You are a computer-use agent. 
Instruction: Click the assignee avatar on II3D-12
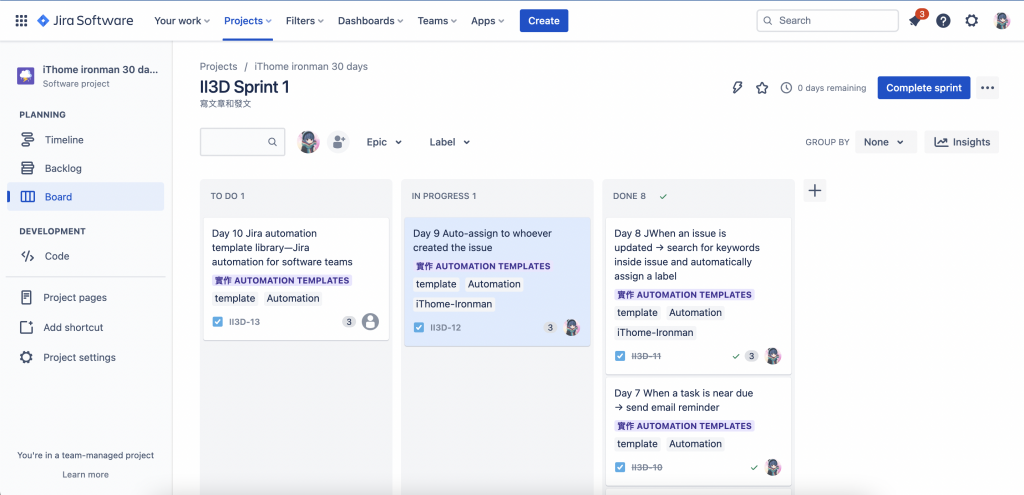tap(572, 327)
